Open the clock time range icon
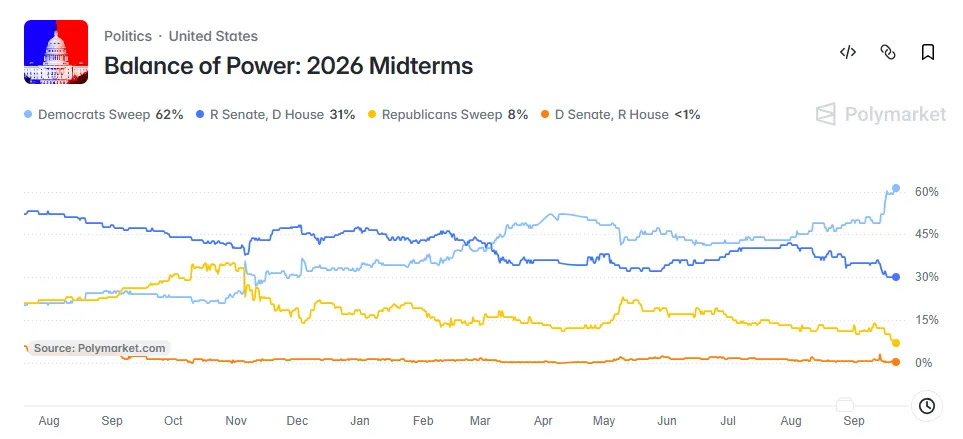This screenshot has height=439, width=963. pos(927,406)
